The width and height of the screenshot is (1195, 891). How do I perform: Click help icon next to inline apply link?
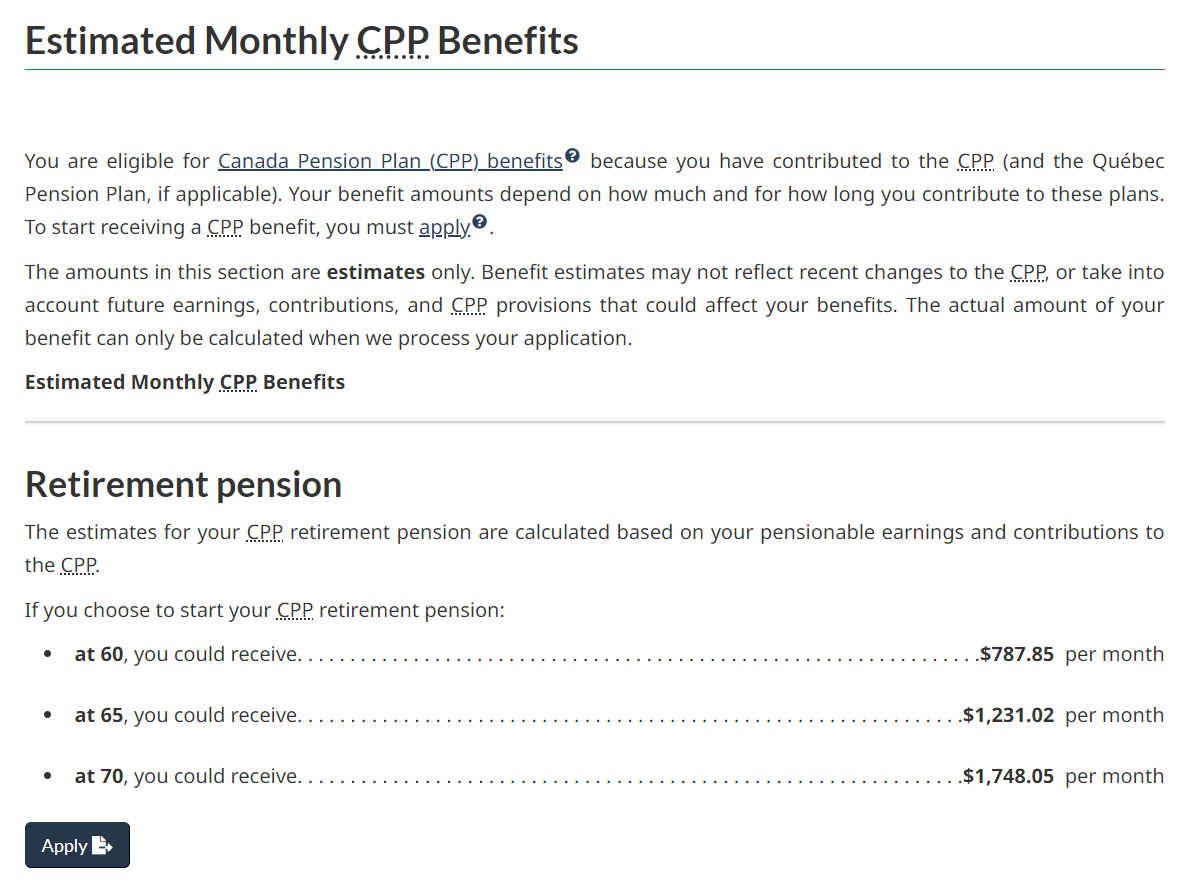tap(480, 222)
